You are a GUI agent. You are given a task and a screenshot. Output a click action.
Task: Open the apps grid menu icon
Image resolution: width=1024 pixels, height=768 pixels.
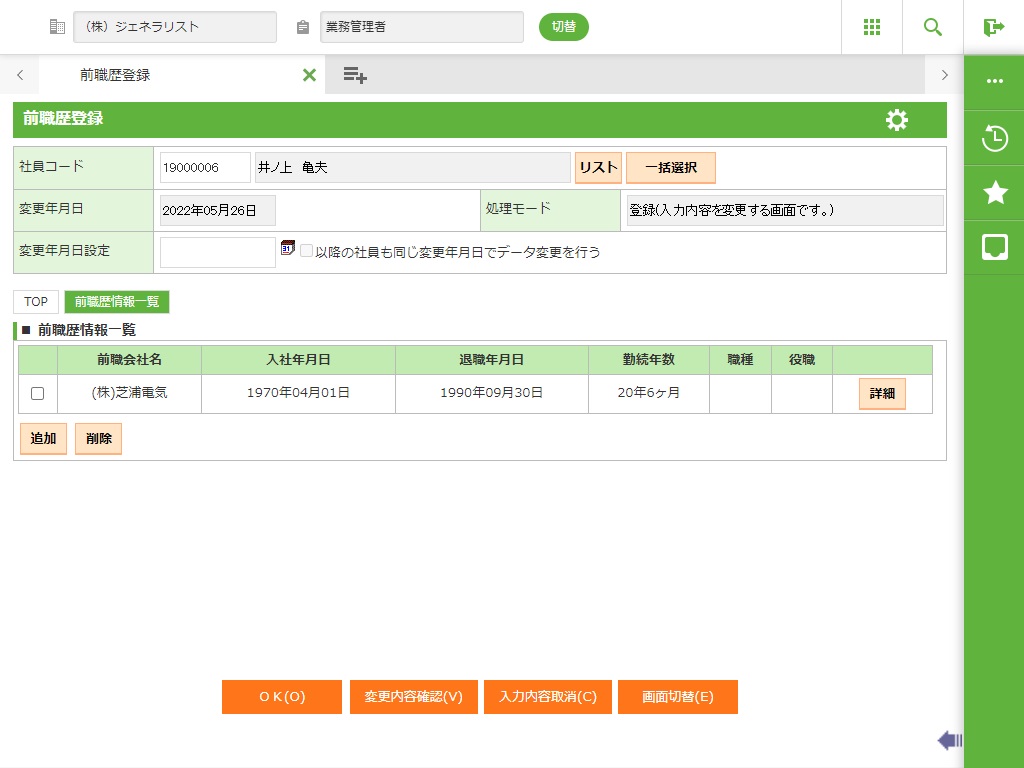pos(872,27)
